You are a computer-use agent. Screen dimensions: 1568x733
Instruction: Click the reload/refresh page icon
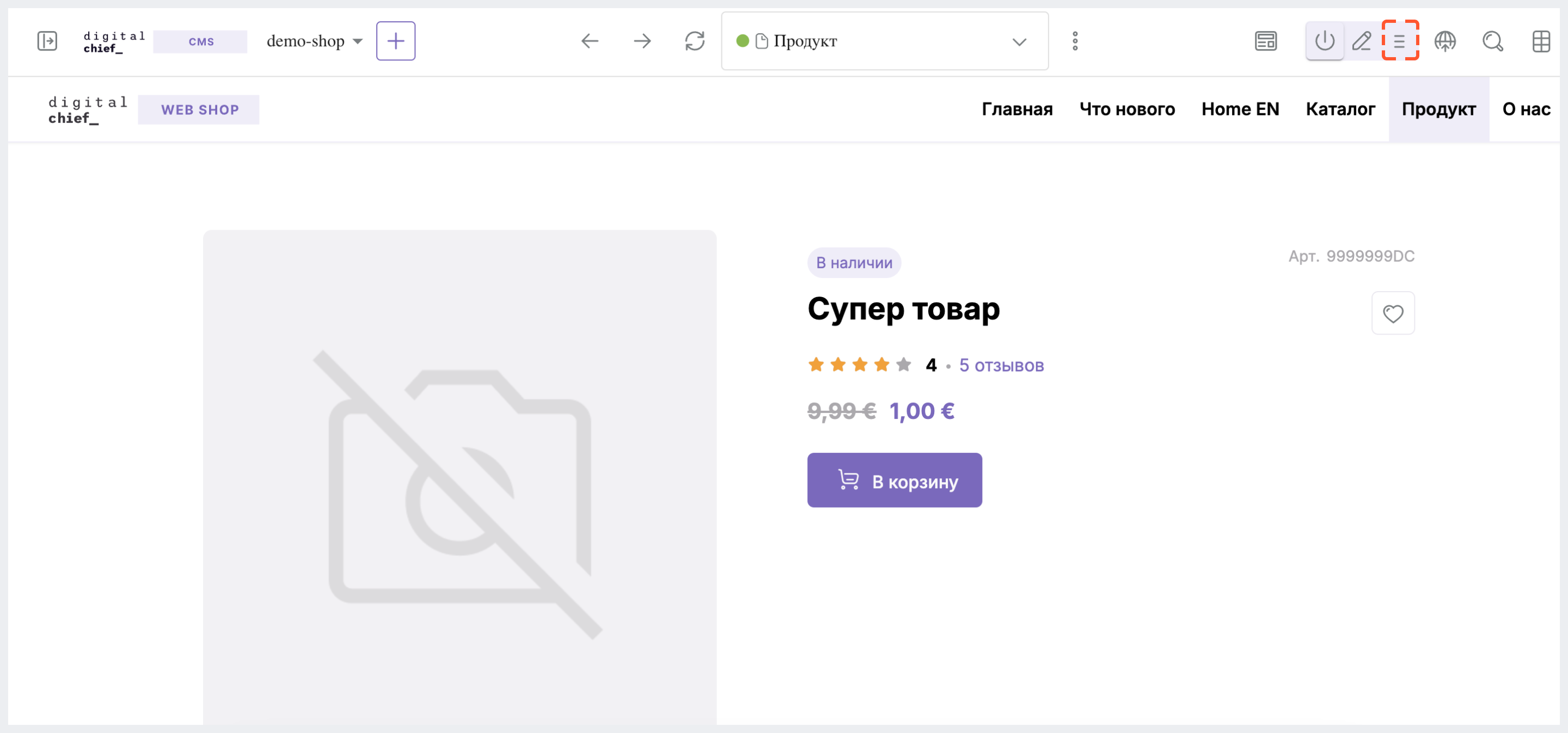tap(694, 41)
